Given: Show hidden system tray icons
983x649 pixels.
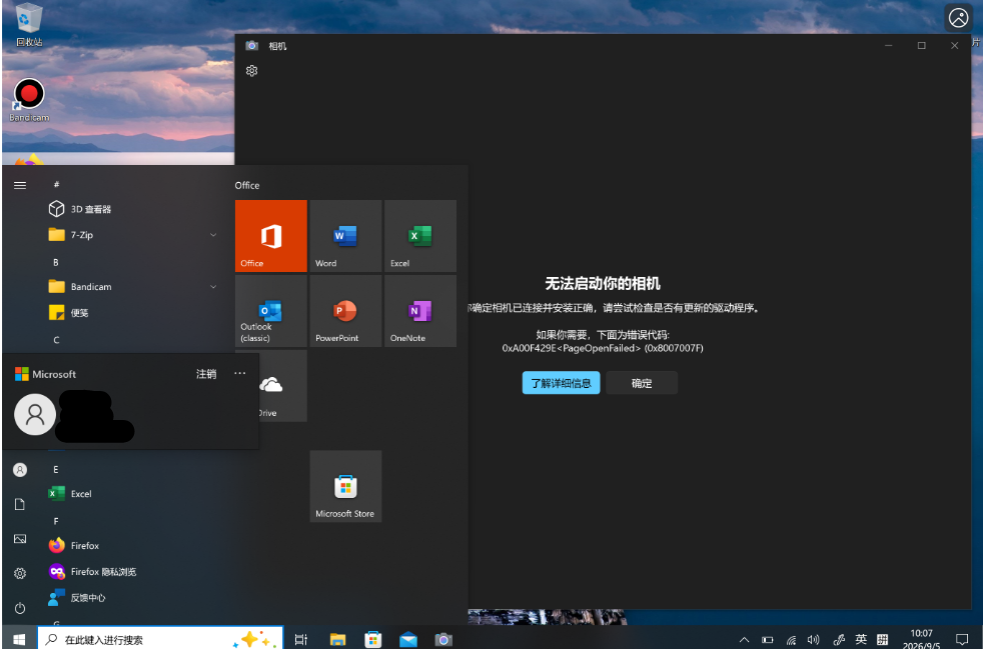Looking at the screenshot, I should (x=744, y=640).
